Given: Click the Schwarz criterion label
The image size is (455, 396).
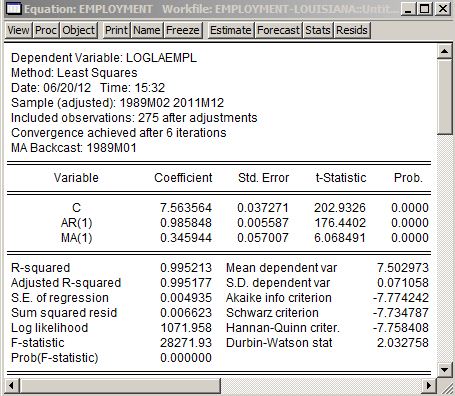Looking at the screenshot, I should (272, 313).
